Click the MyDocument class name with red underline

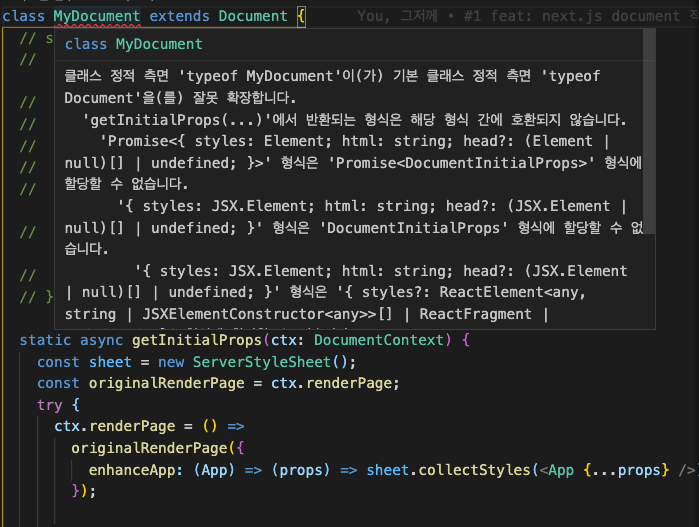[x=97, y=16]
